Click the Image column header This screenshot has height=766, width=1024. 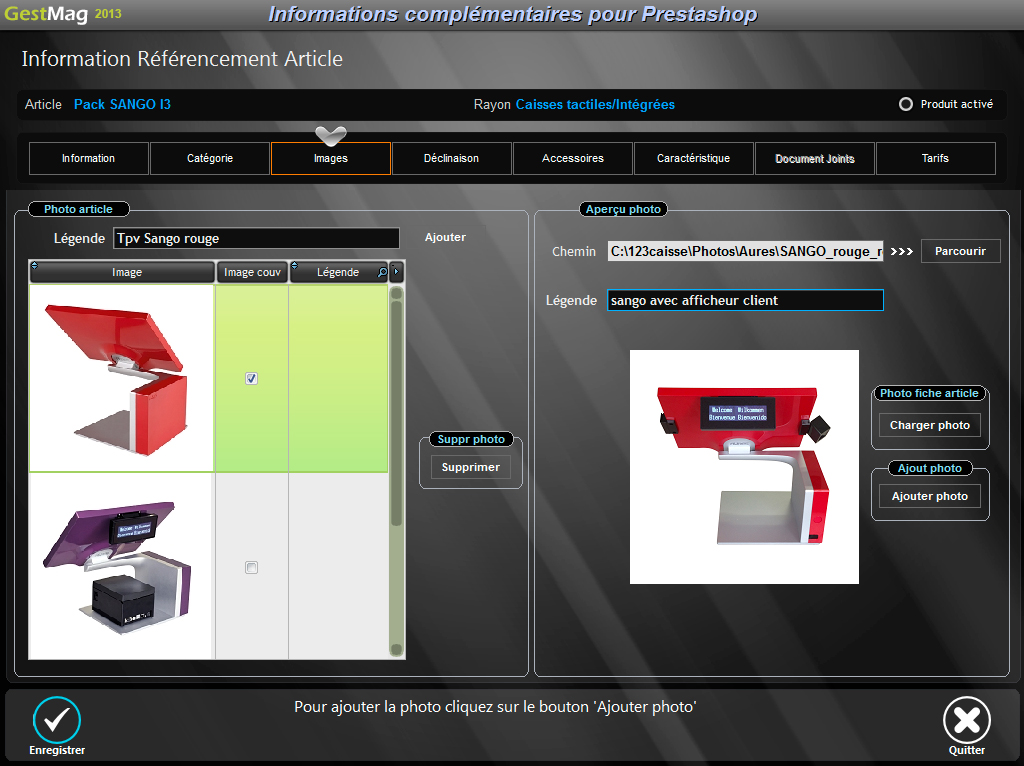pyautogui.click(x=122, y=272)
